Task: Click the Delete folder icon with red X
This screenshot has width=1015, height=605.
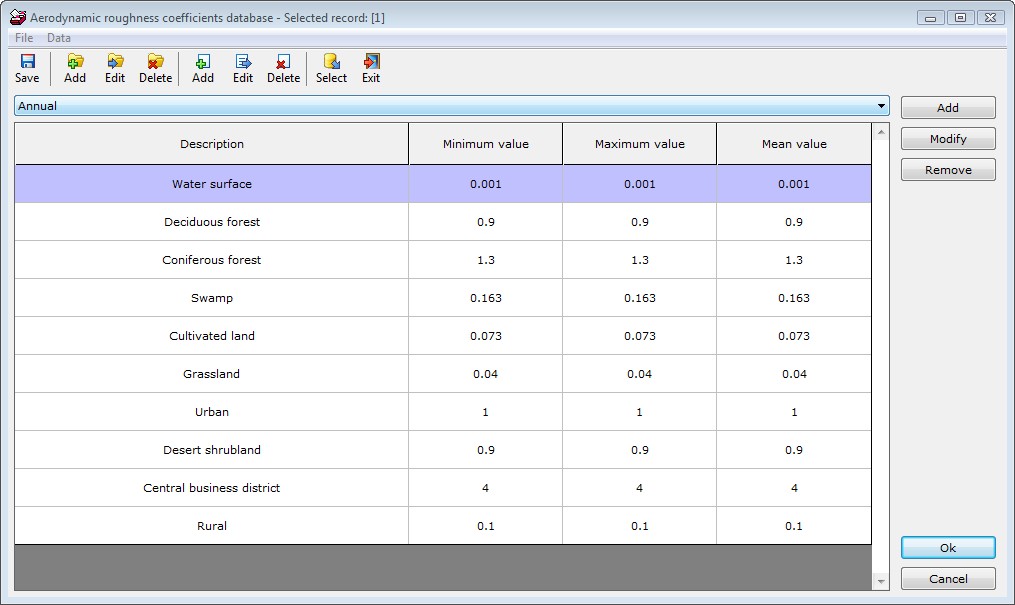Action: pyautogui.click(x=155, y=62)
